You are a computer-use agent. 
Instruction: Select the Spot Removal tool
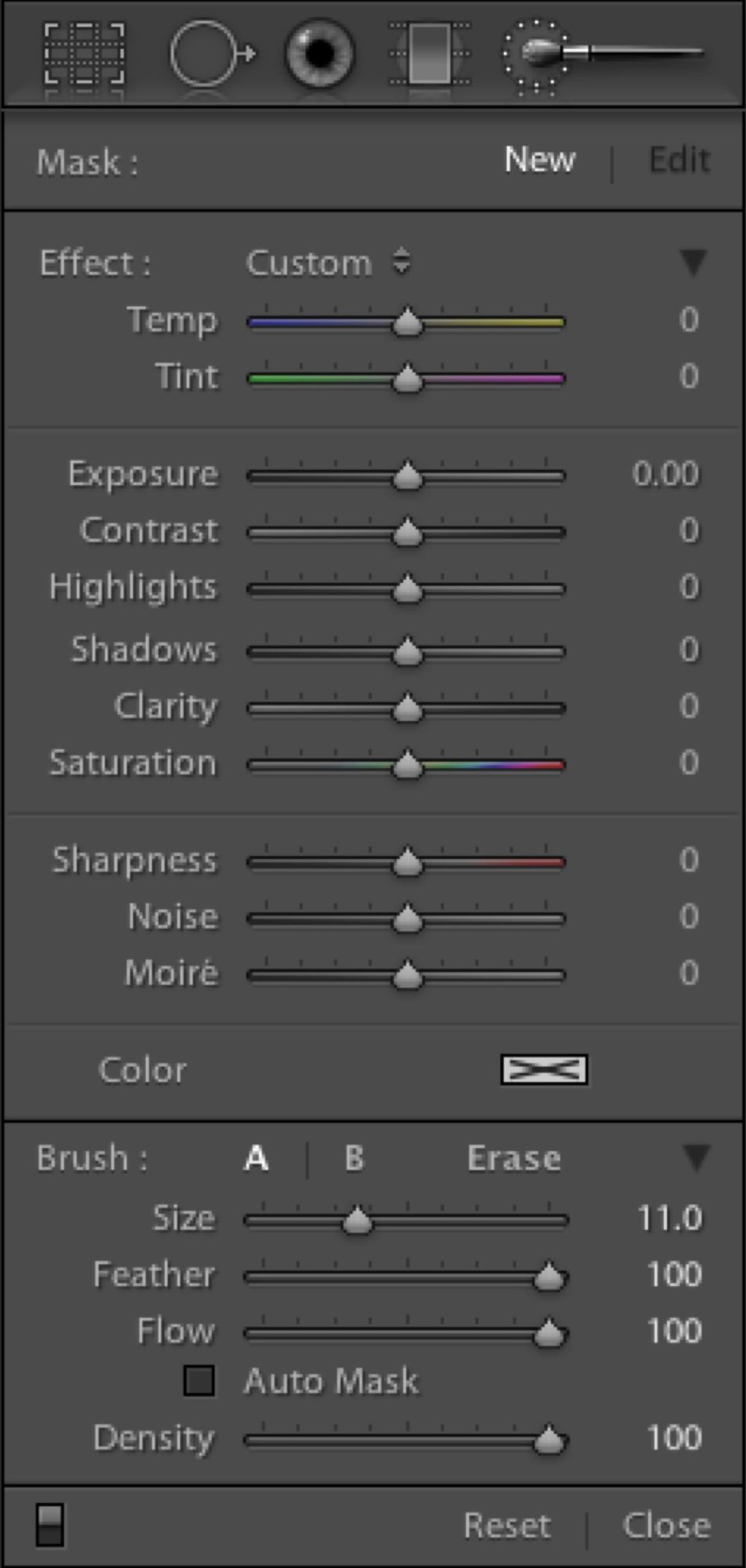(210, 54)
